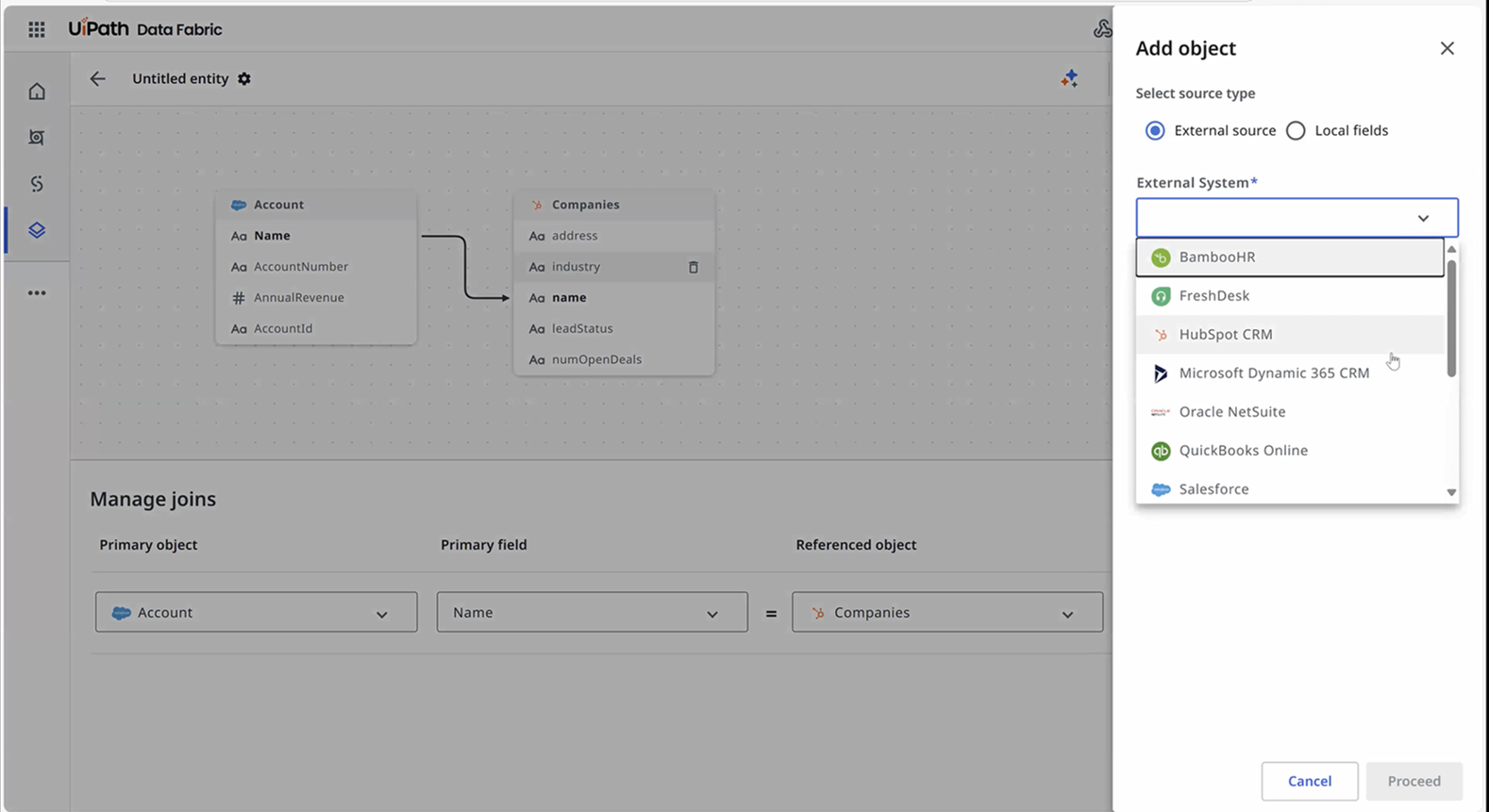The image size is (1489, 812).
Task: Close the Add object panel
Action: [x=1447, y=48]
